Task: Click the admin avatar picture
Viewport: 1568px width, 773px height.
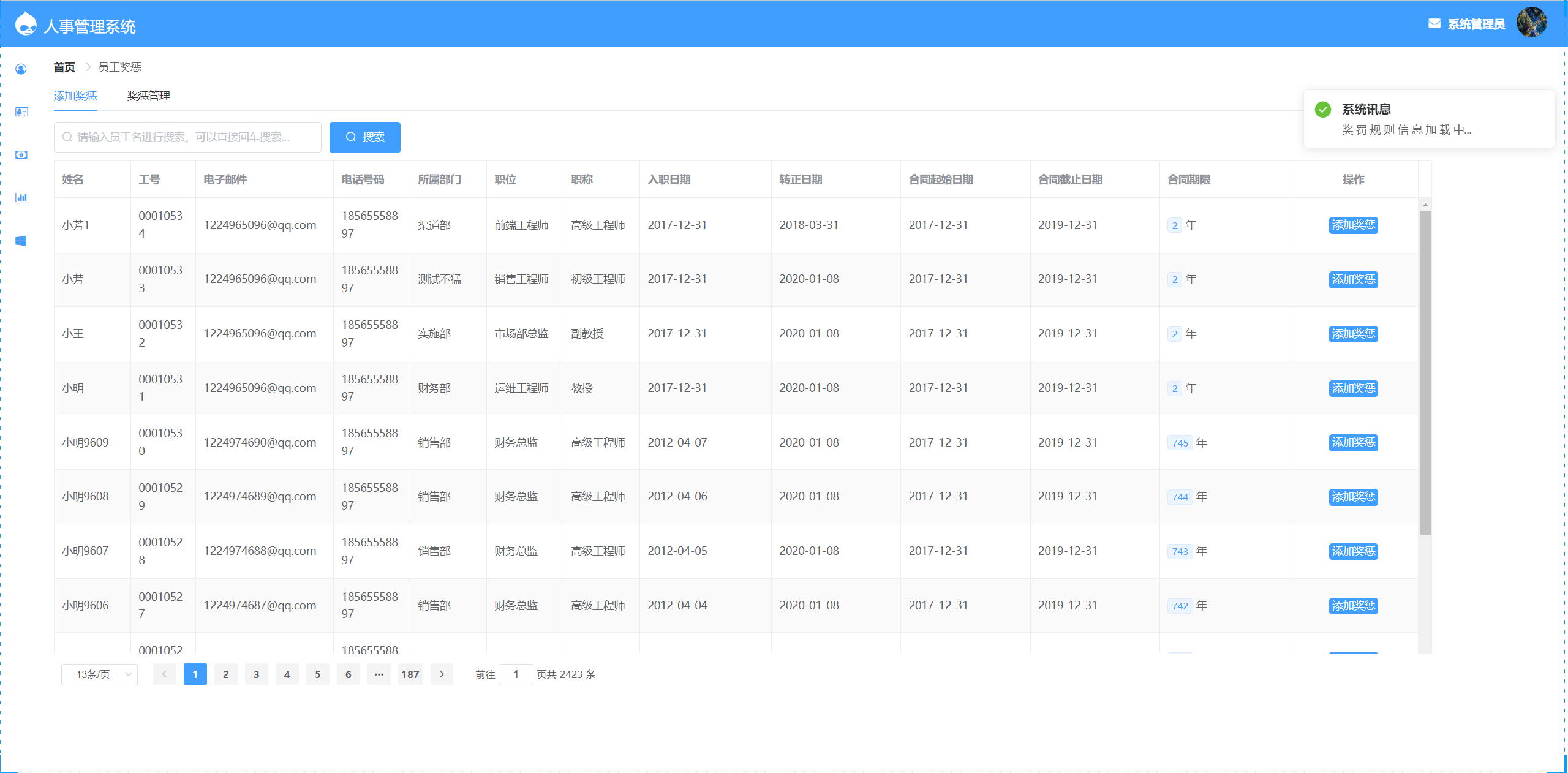Action: click(x=1531, y=23)
